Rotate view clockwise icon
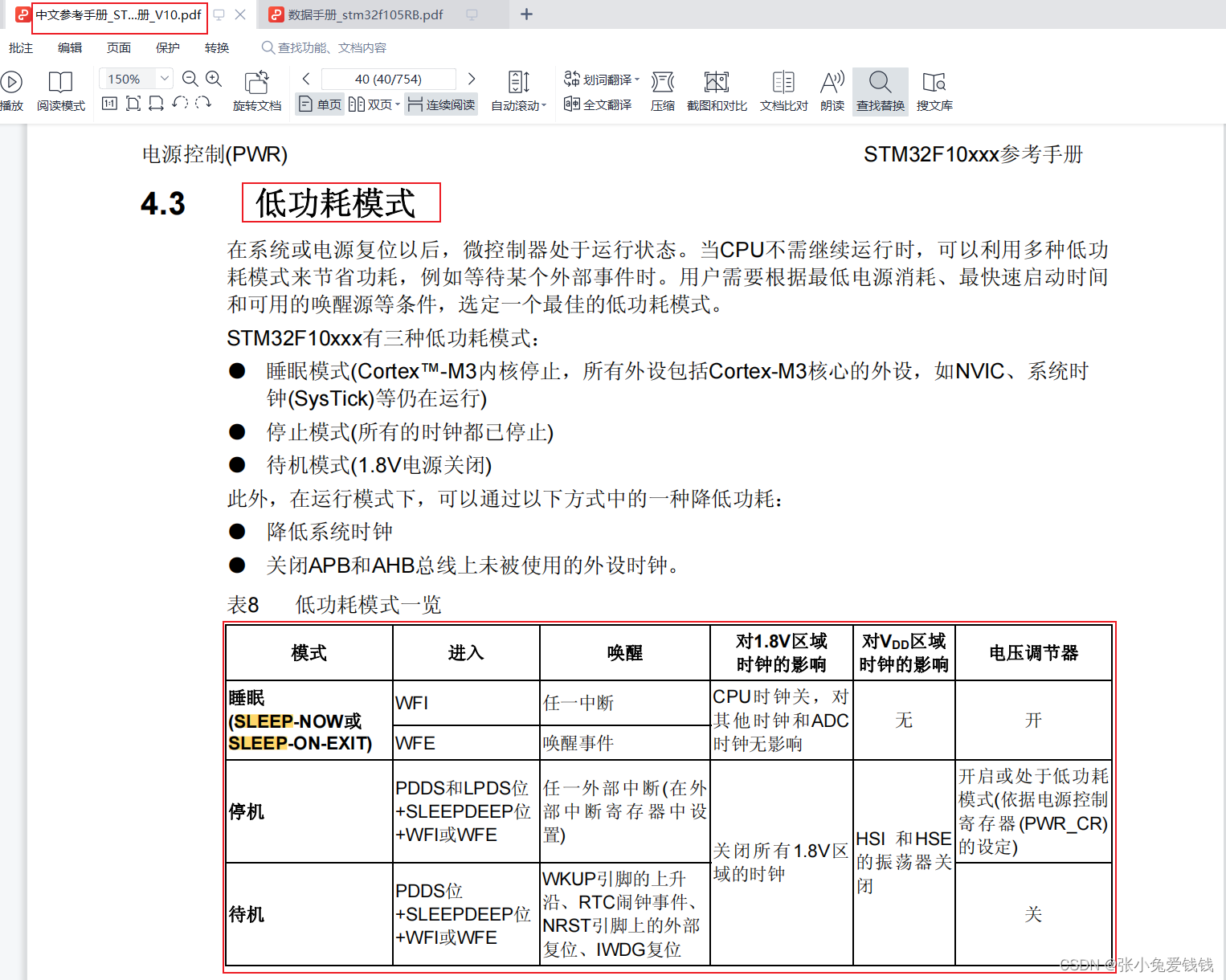 click(x=203, y=103)
